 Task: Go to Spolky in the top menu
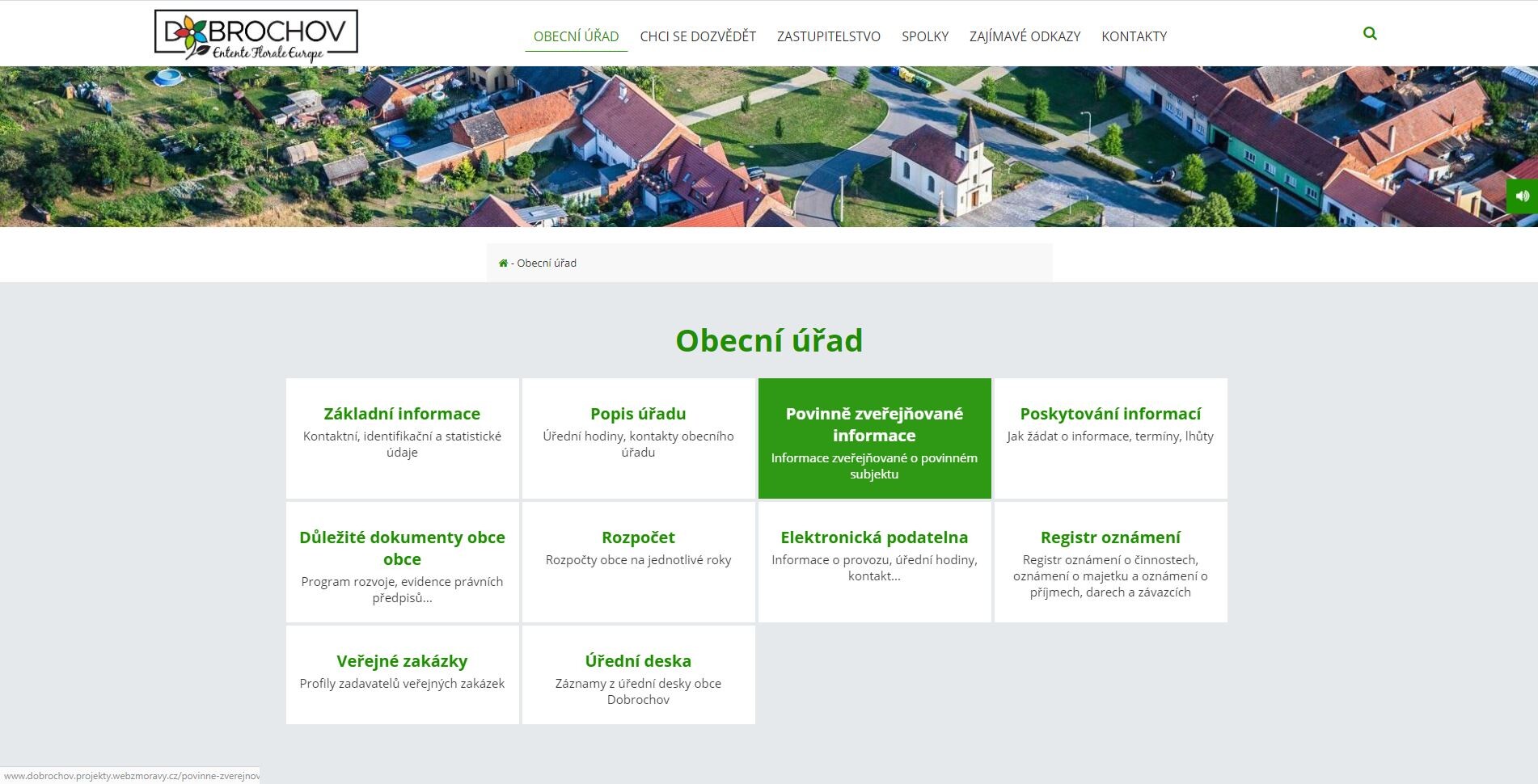924,36
